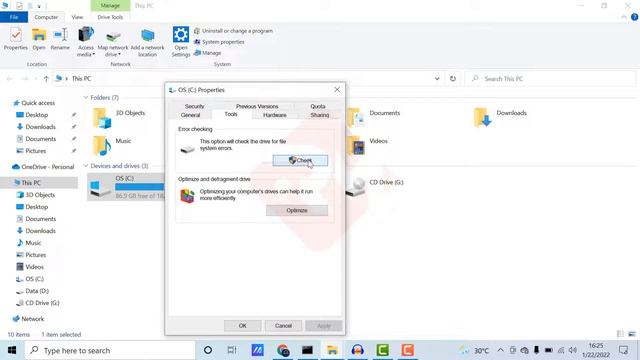Open the Cortana circle icon

click(x=208, y=350)
